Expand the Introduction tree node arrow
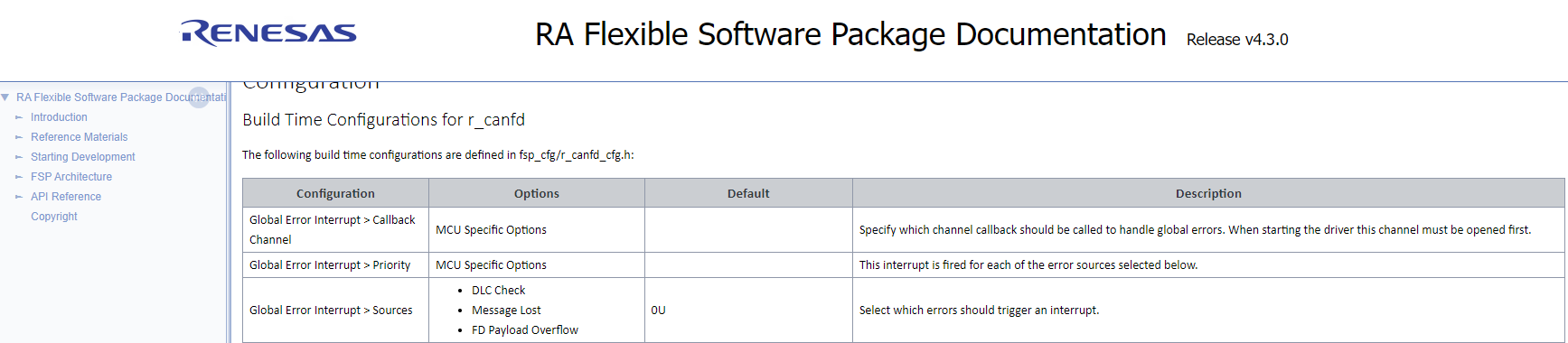The image size is (1568, 343). [x=19, y=117]
